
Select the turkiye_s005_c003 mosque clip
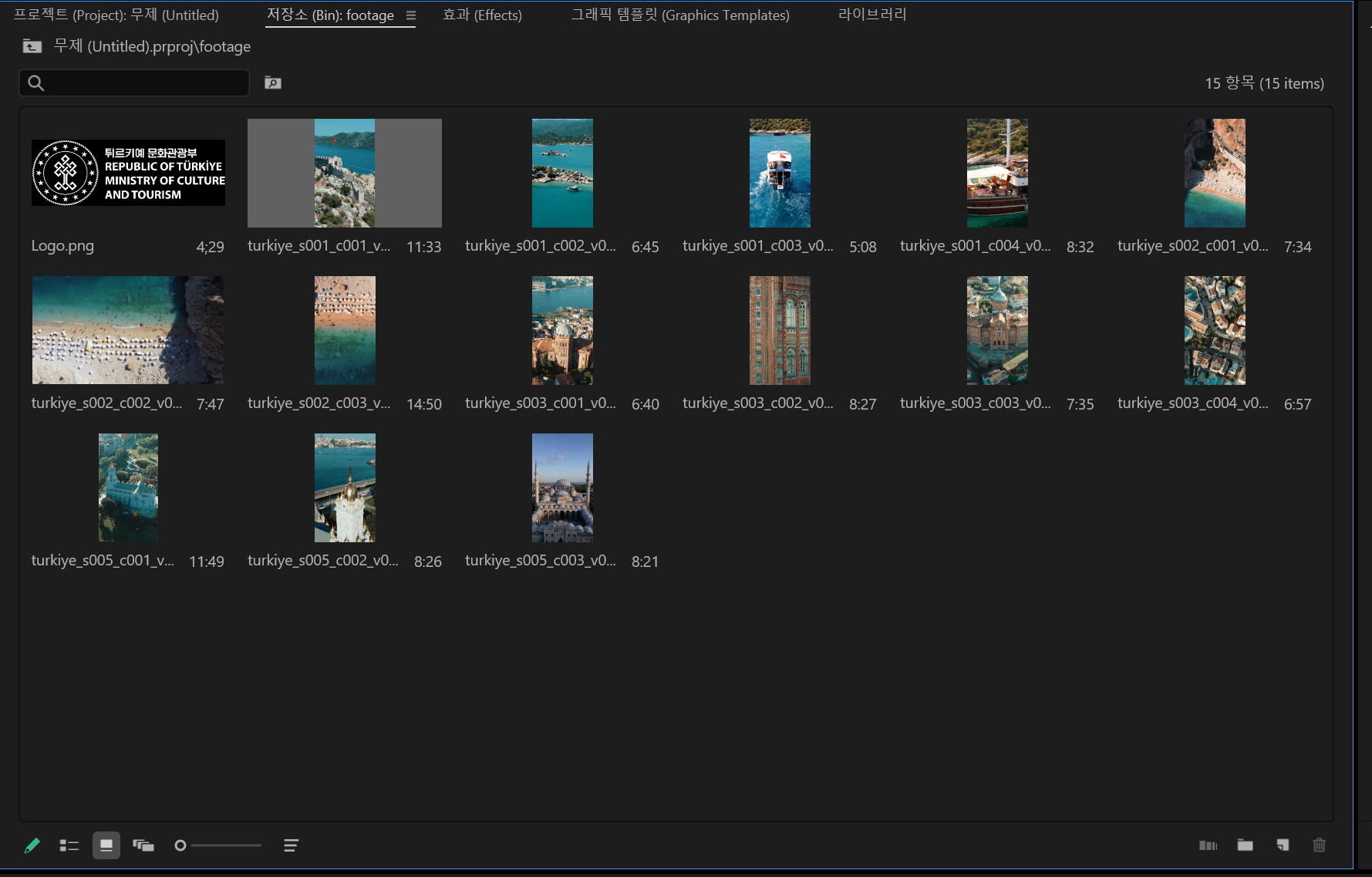click(562, 487)
